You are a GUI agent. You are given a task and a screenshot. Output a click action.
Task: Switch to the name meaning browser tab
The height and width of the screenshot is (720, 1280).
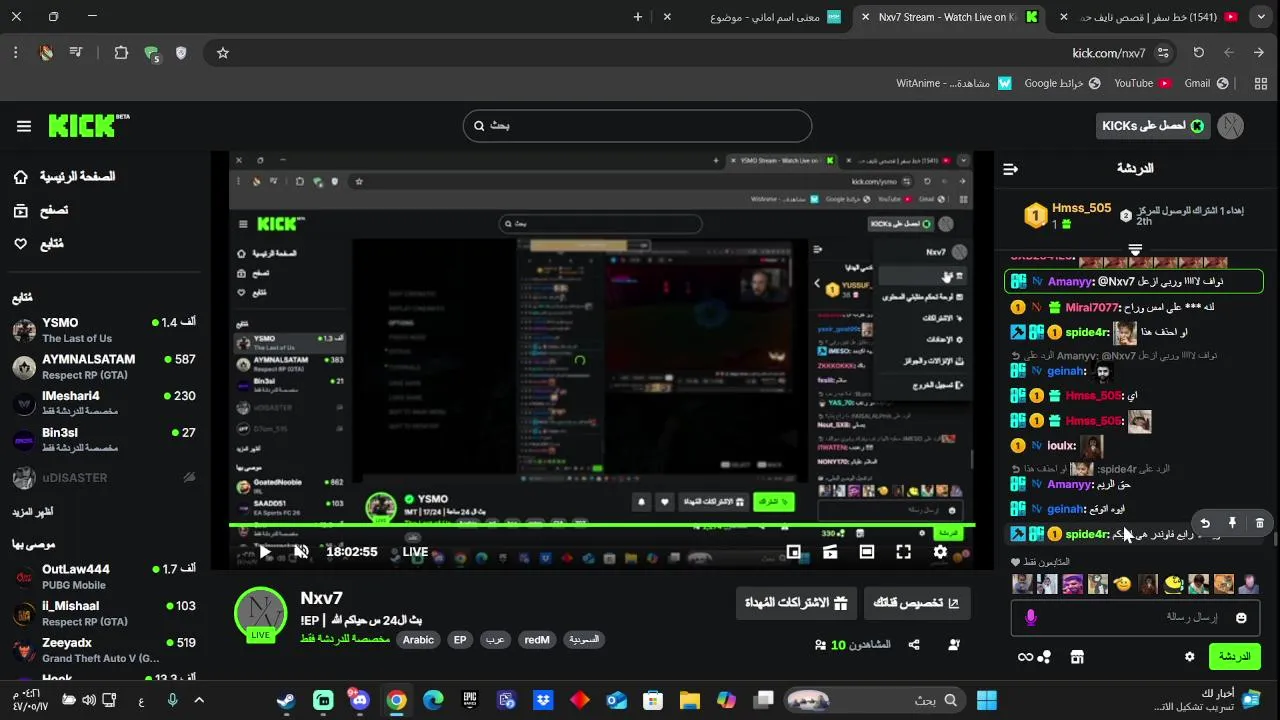(765, 17)
